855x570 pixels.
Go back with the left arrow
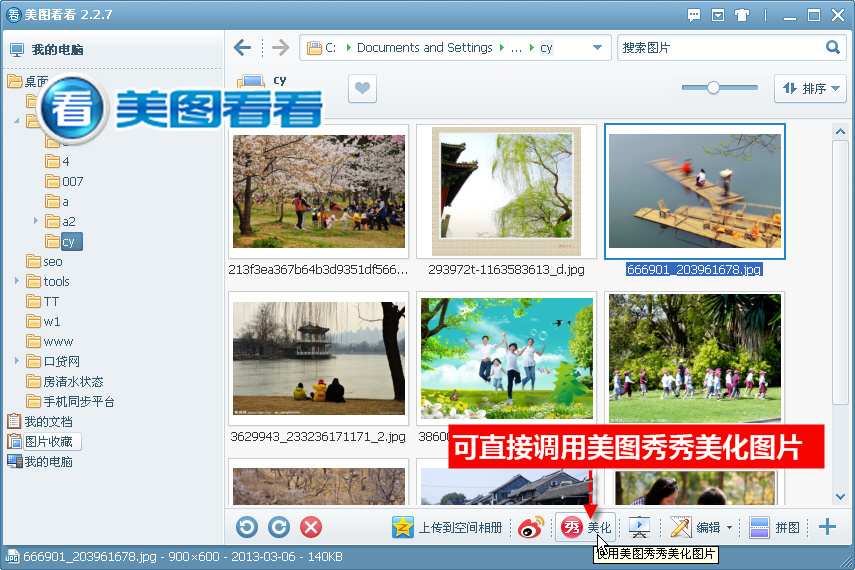[243, 48]
